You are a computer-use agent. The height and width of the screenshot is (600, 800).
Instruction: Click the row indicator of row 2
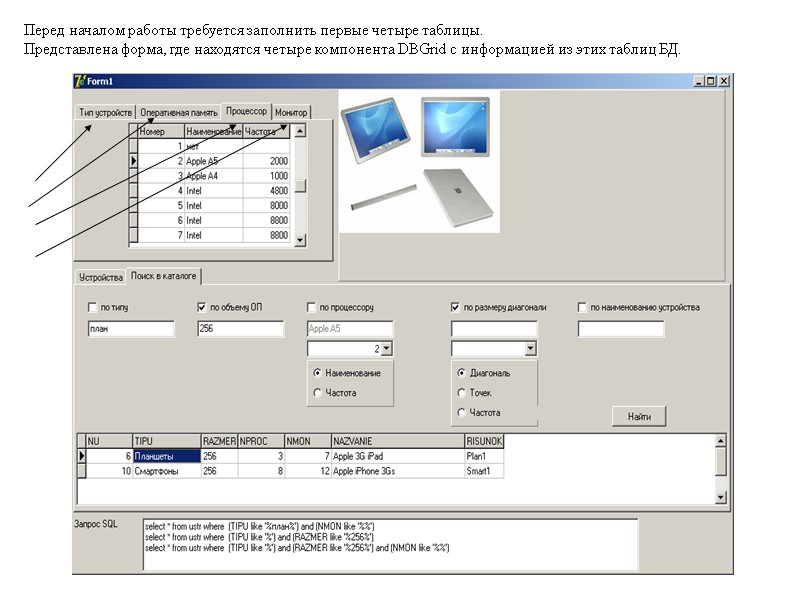(133, 161)
